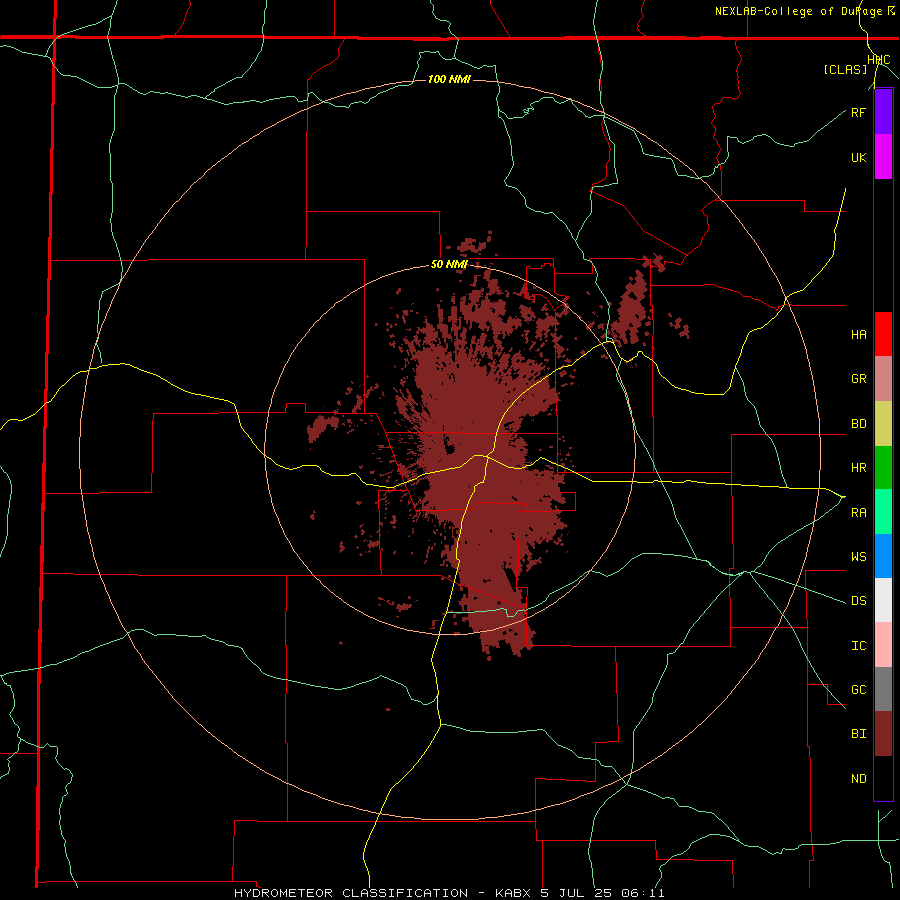Screen dimensions: 900x900
Task: Pick the RA mint green legend swatch
Action: [x=883, y=512]
